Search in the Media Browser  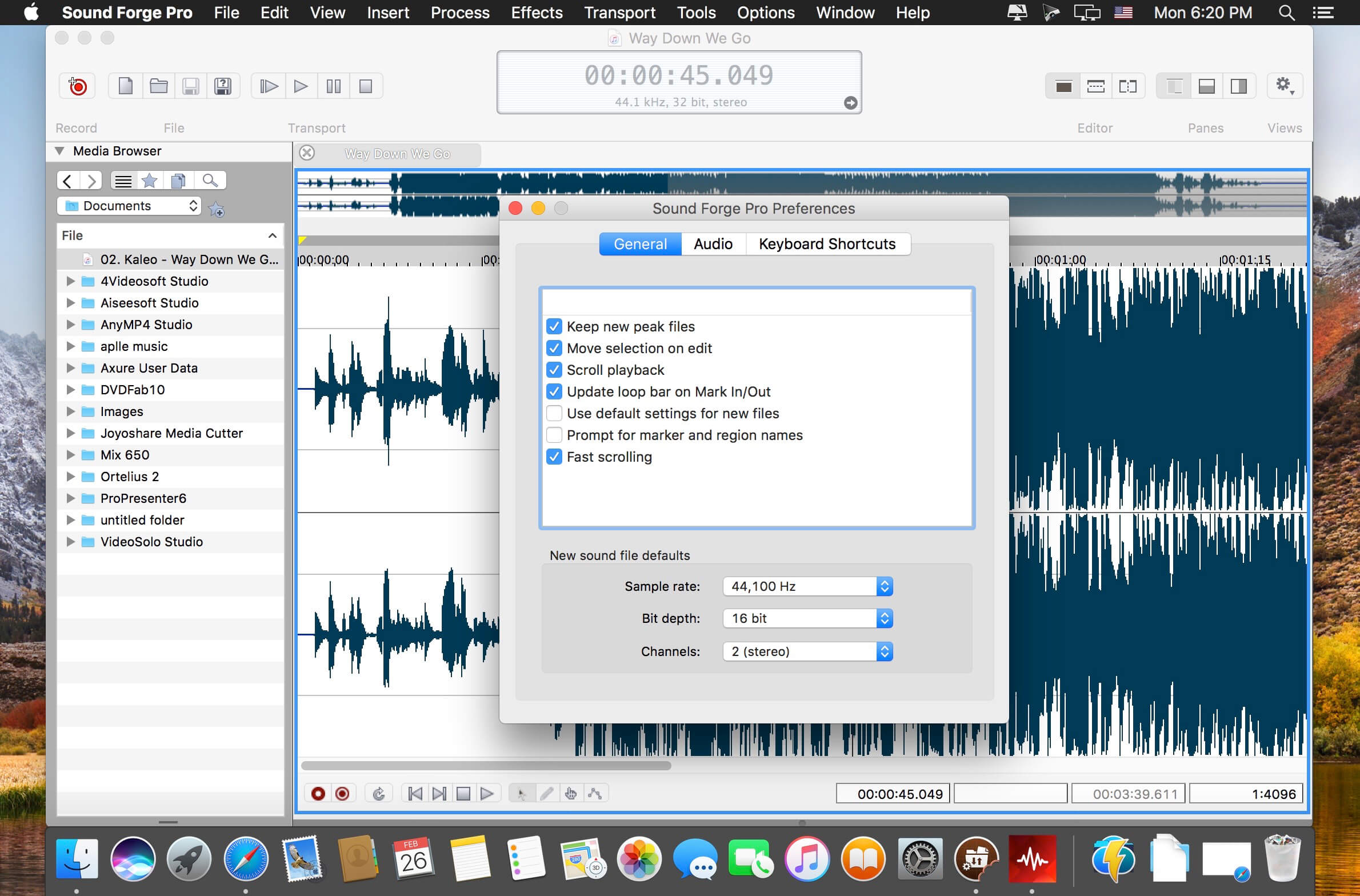tap(210, 181)
